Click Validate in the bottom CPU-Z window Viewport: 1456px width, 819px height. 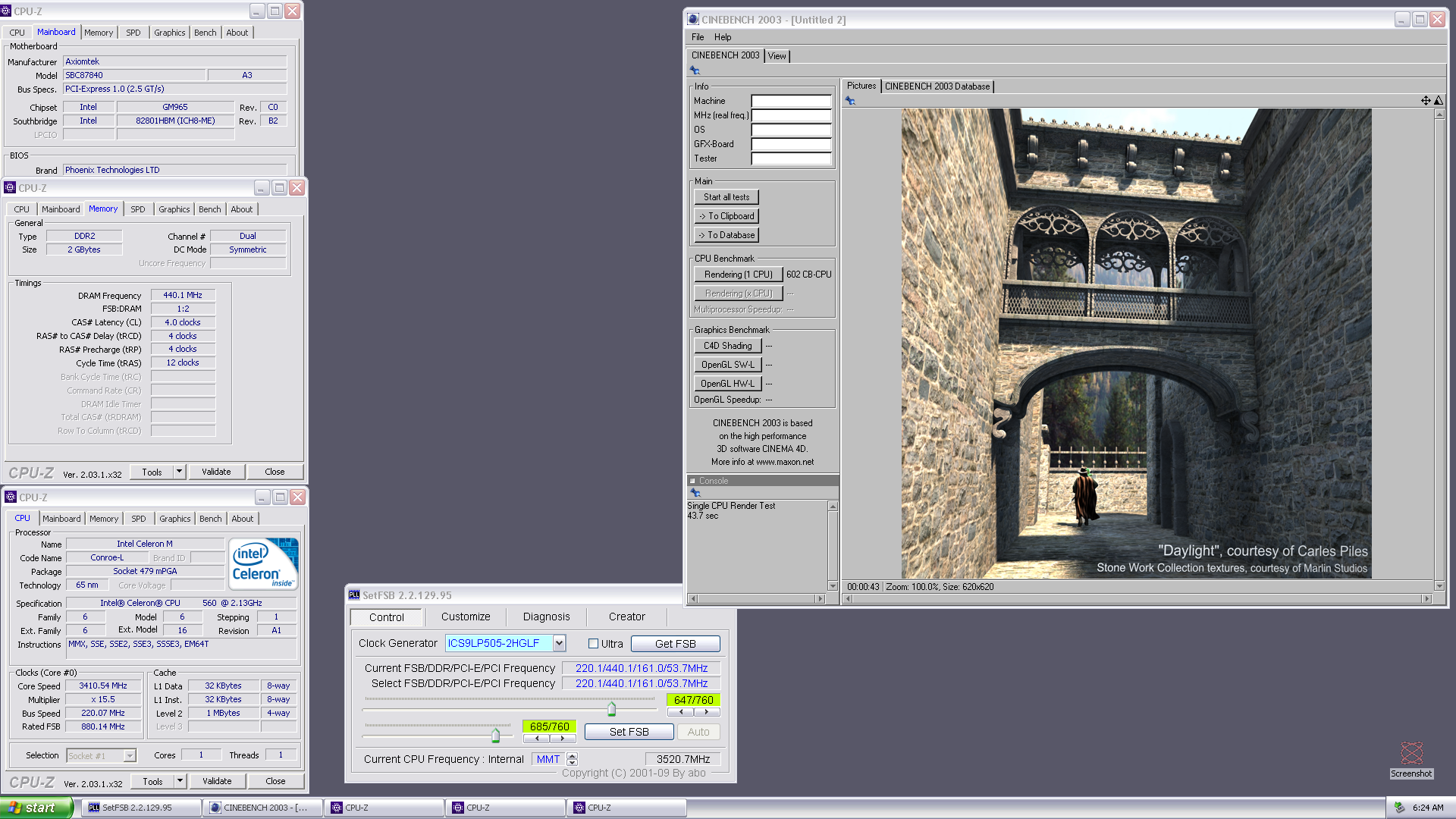click(x=217, y=781)
